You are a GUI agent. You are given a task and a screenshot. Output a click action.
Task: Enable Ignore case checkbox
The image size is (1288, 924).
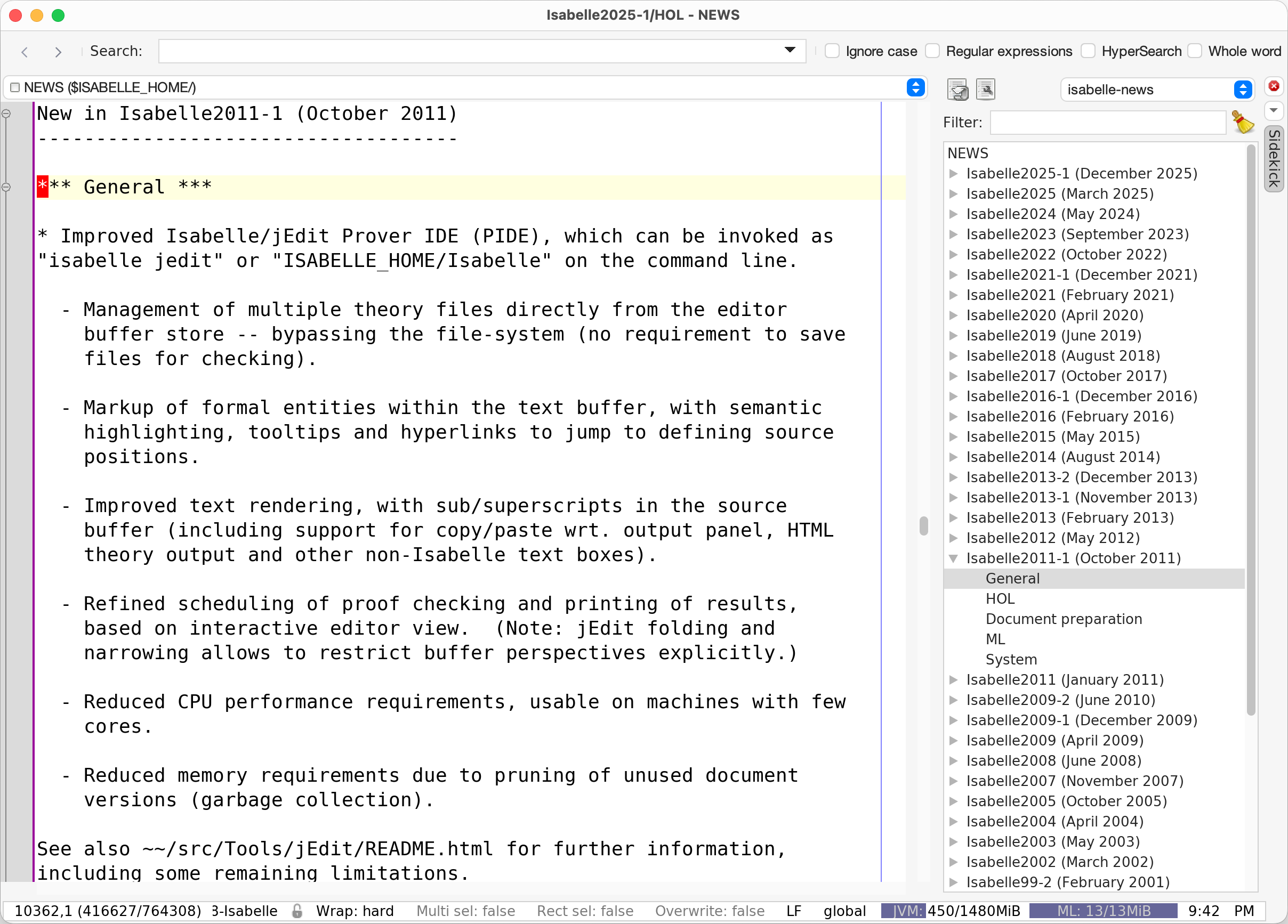[832, 51]
